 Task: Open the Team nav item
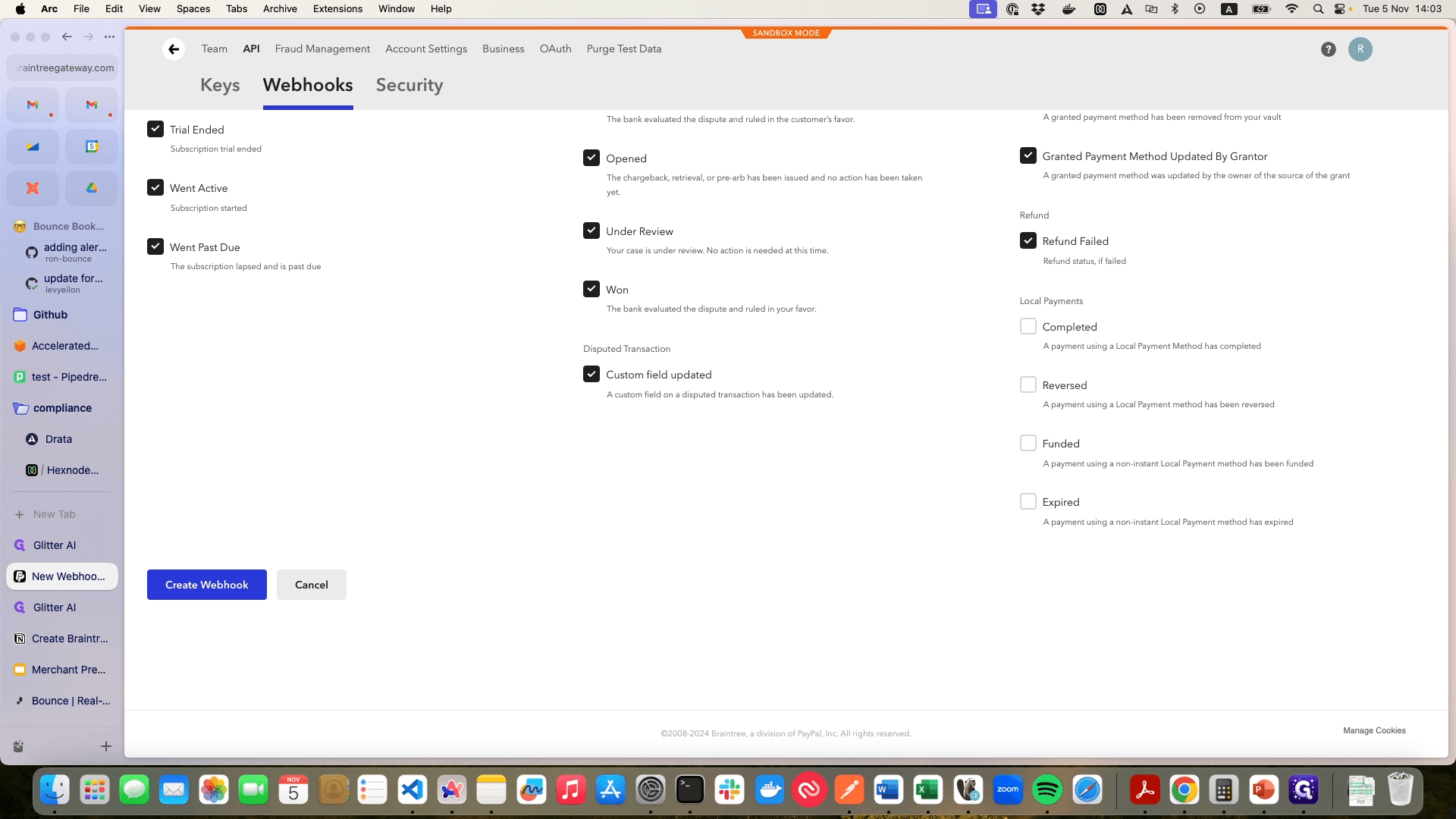[x=215, y=49]
